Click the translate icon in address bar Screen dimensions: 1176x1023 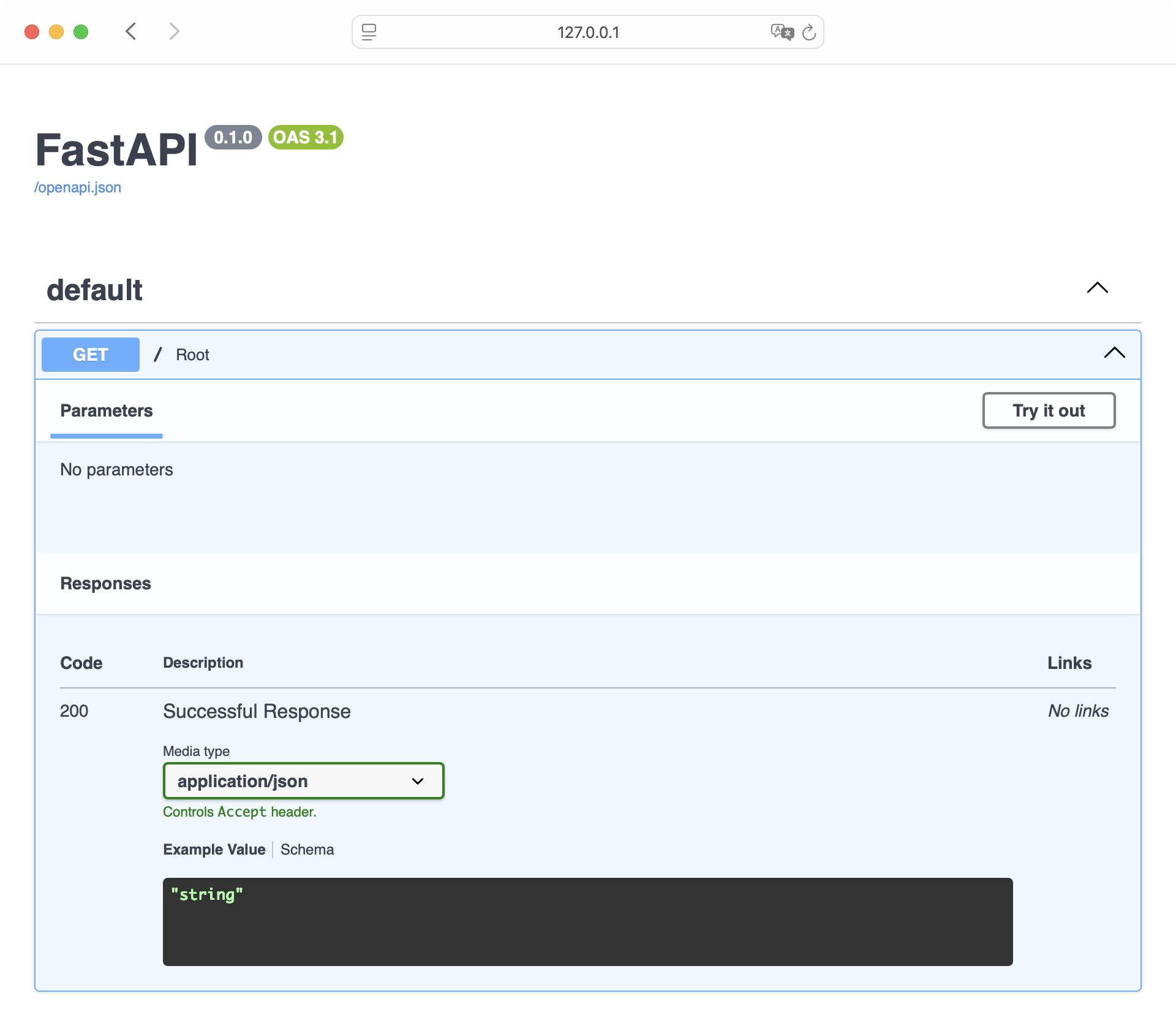pos(782,32)
